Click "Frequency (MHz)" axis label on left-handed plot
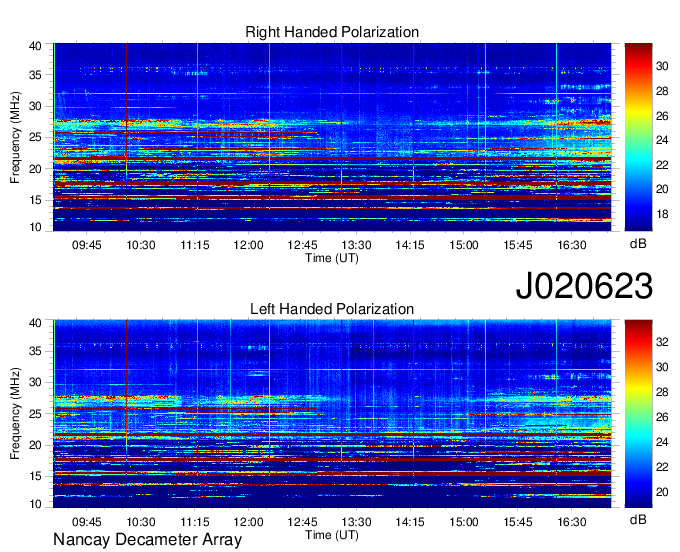Viewport: 680px width, 552px height. 15,414
